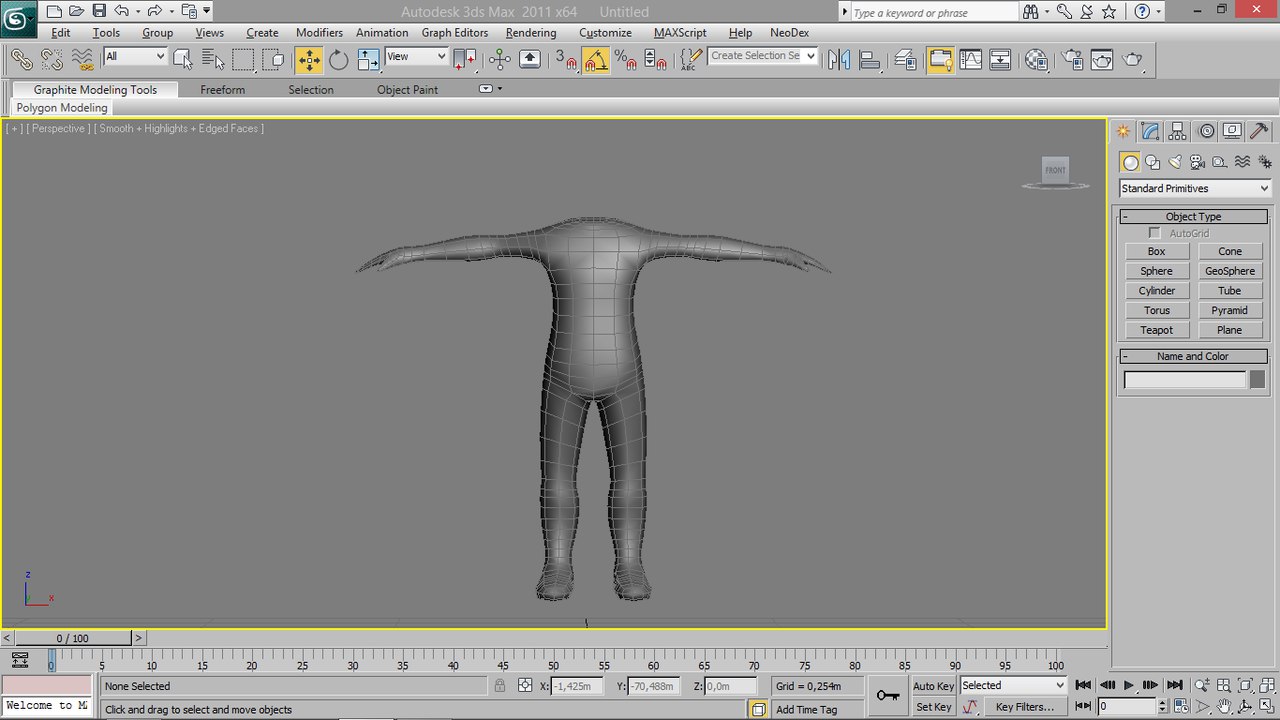Image resolution: width=1280 pixels, height=720 pixels.
Task: Open the Modifiers menu
Action: (x=319, y=32)
